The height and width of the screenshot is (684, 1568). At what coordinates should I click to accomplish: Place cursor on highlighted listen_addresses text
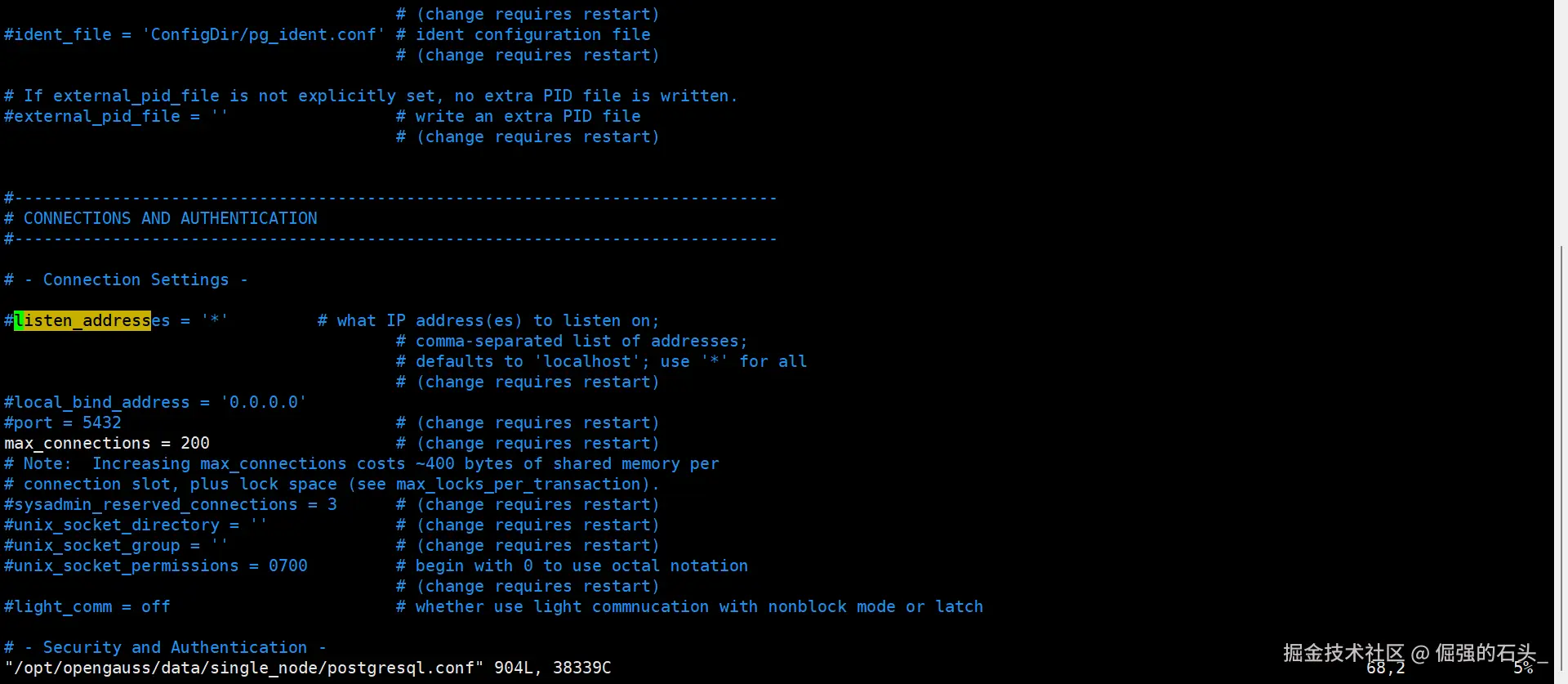(82, 320)
